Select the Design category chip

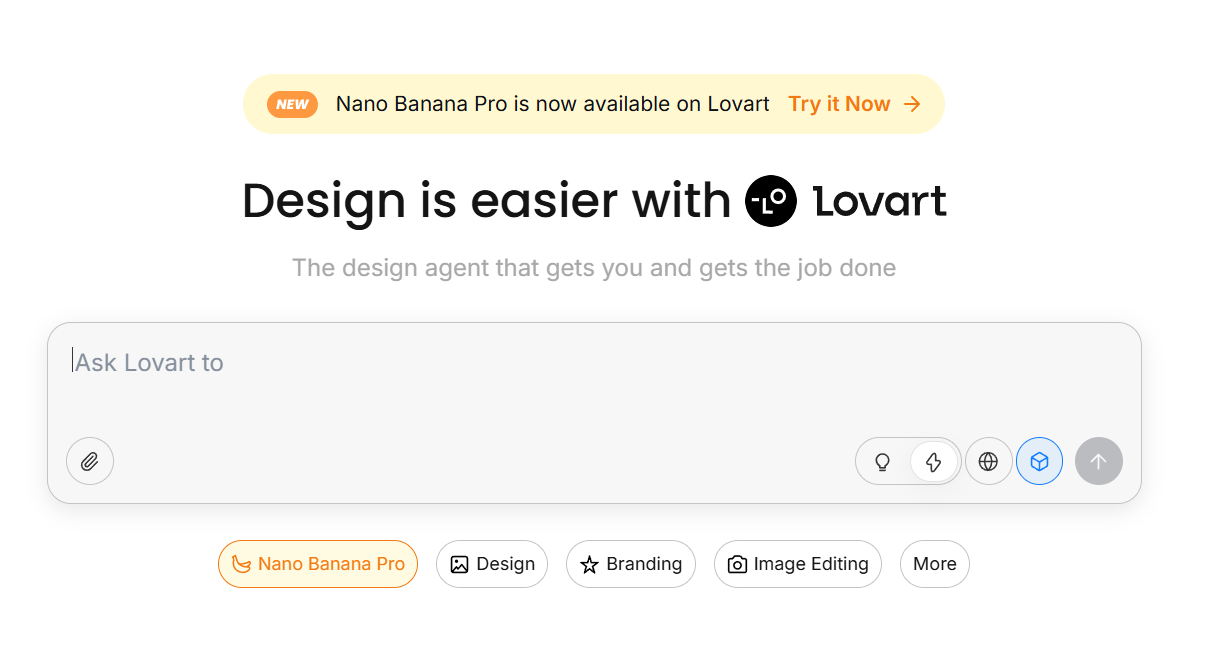(492, 564)
